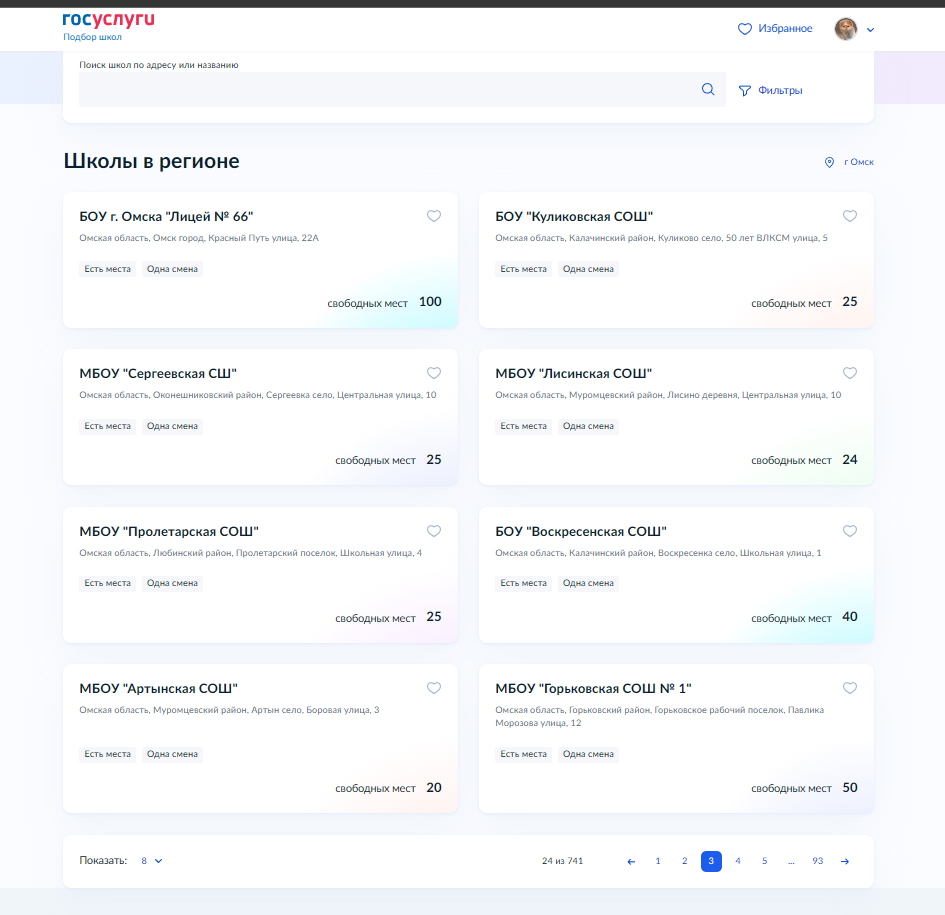Focus the school search input field

[x=402, y=89]
